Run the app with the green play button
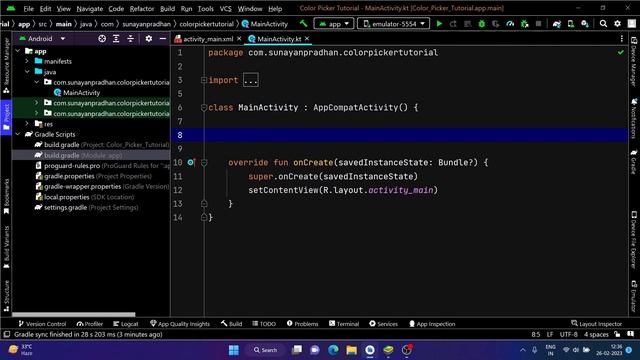Screen dimensions: 640x360 439,24
